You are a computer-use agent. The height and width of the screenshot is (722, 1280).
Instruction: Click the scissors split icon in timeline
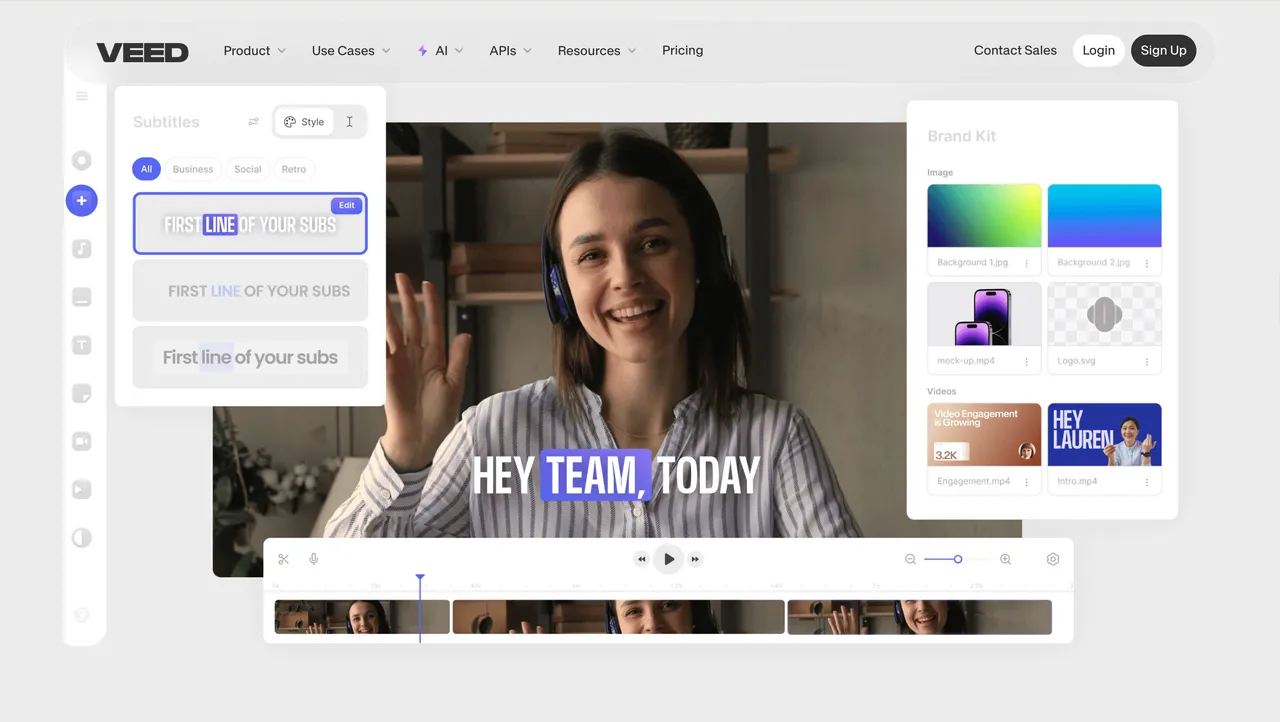coord(284,559)
